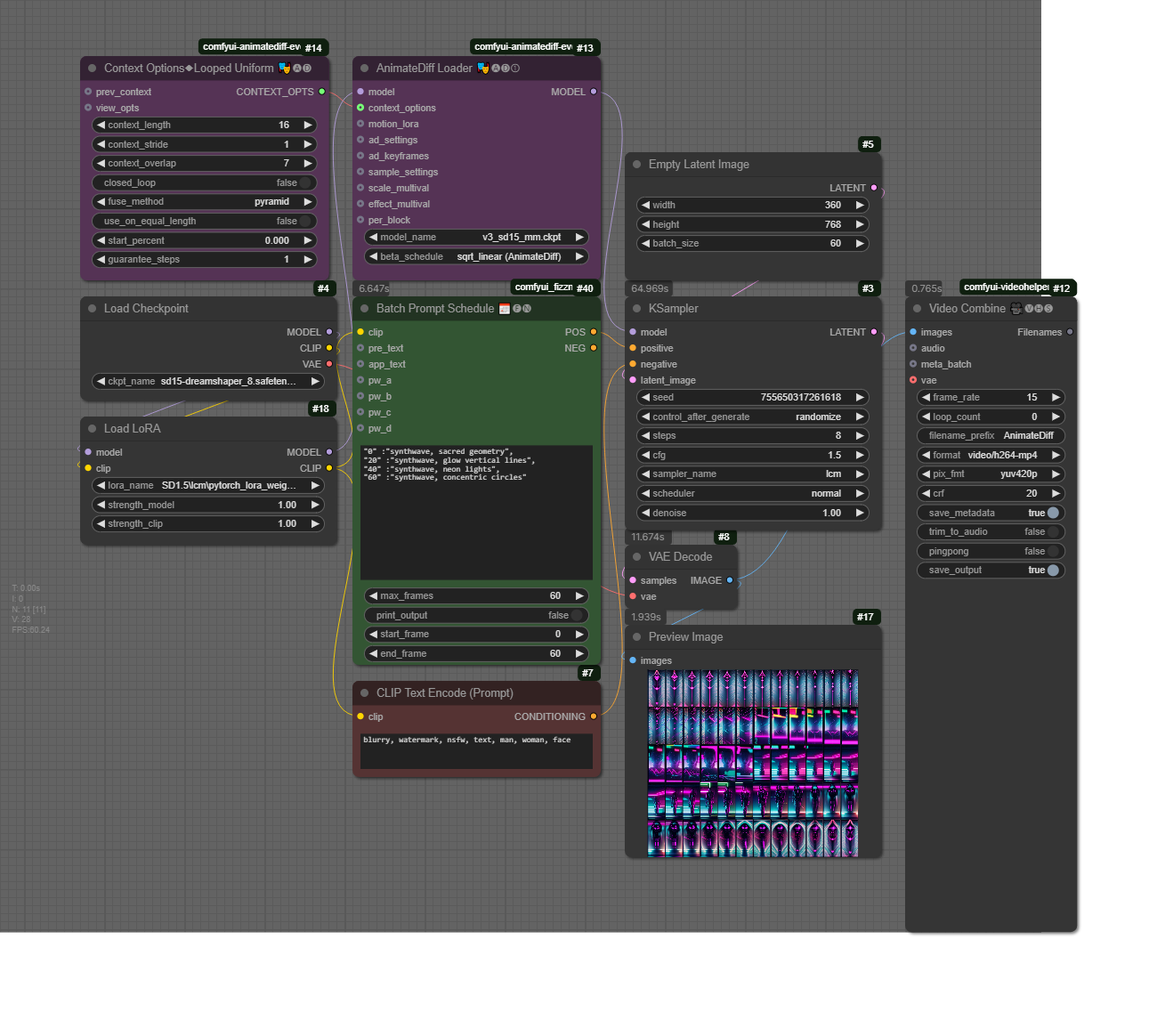The image size is (1157, 1036).
Task: Collapse the KSampler node using its title dot
Action: tap(636, 309)
